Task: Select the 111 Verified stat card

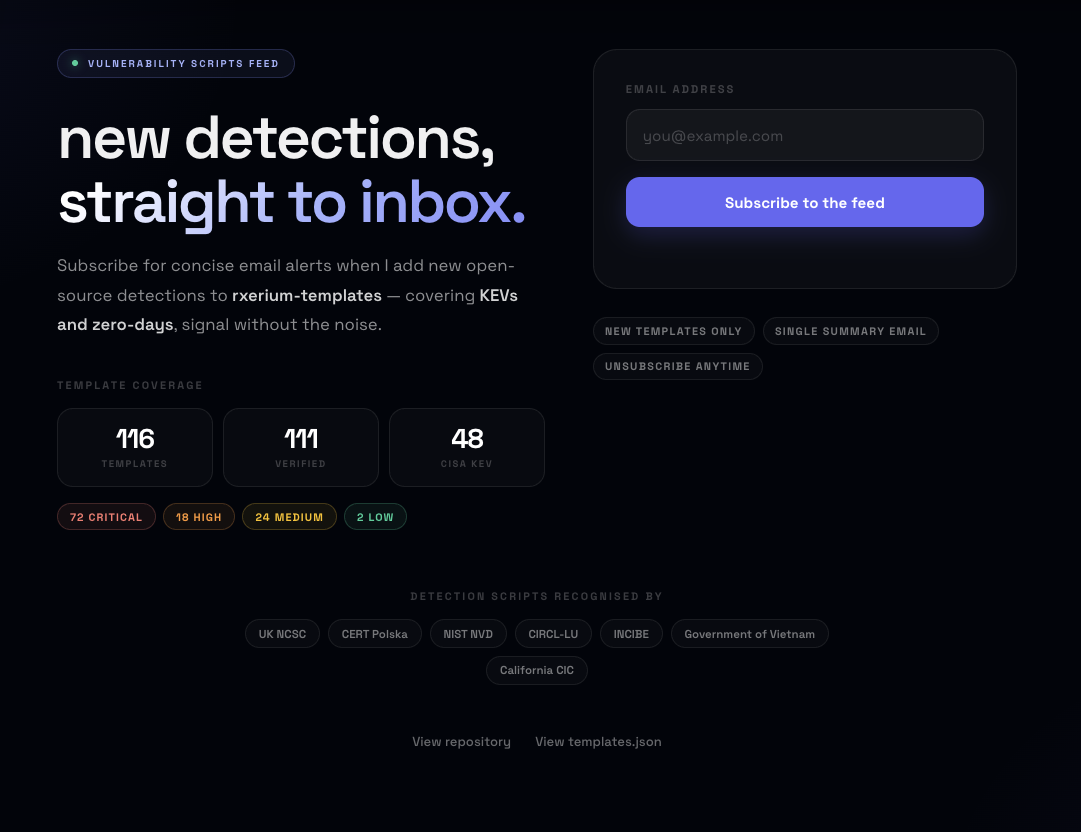Action: [x=301, y=447]
